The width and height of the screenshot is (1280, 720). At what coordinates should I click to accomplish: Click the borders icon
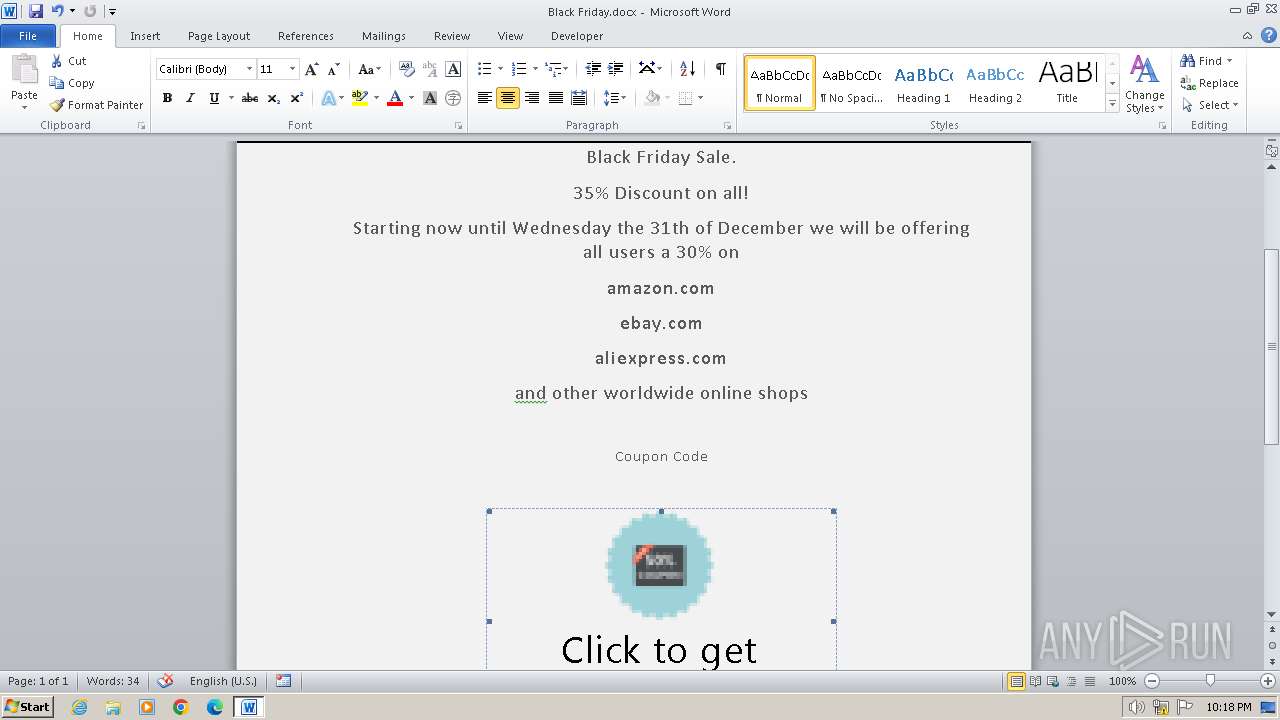coord(685,98)
